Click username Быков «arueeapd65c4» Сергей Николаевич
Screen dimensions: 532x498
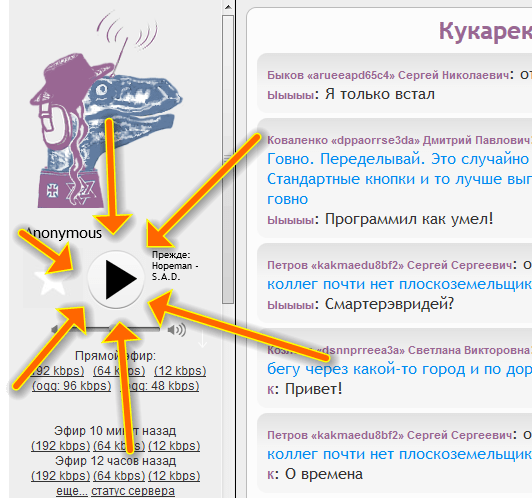point(388,75)
